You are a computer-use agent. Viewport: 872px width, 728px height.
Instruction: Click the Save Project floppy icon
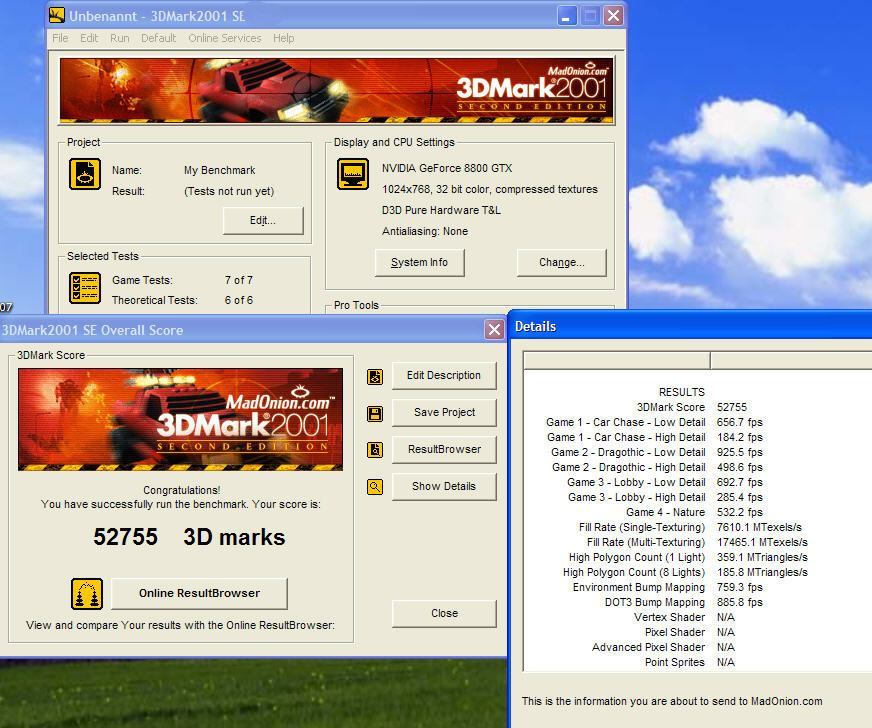tap(375, 414)
